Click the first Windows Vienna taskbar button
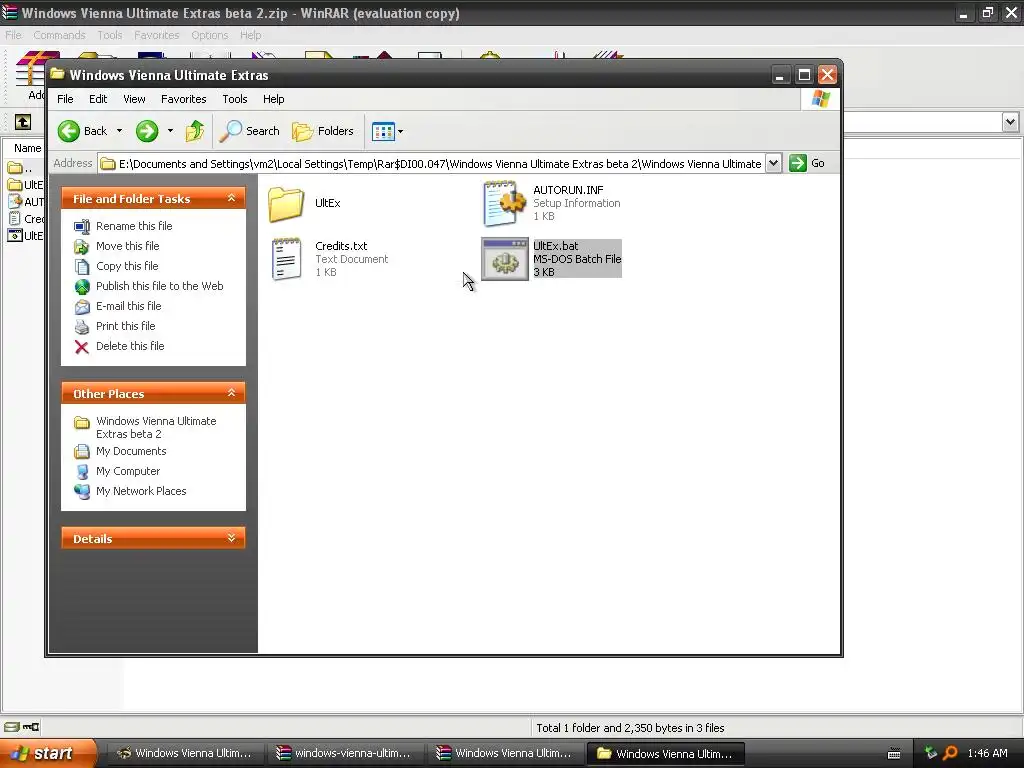The image size is (1024, 768). point(185,753)
